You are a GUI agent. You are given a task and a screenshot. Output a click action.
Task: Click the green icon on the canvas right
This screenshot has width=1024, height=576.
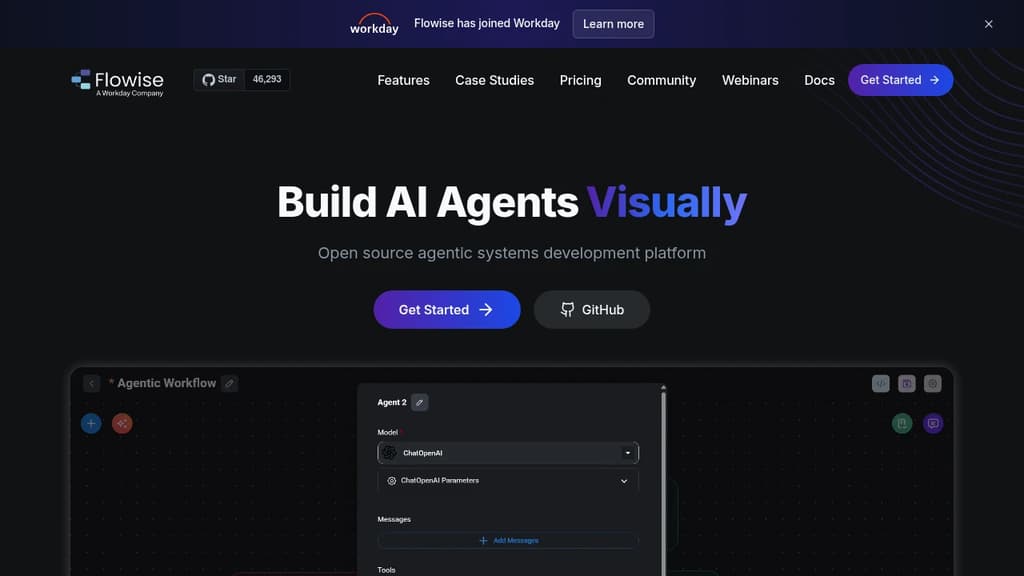(901, 423)
